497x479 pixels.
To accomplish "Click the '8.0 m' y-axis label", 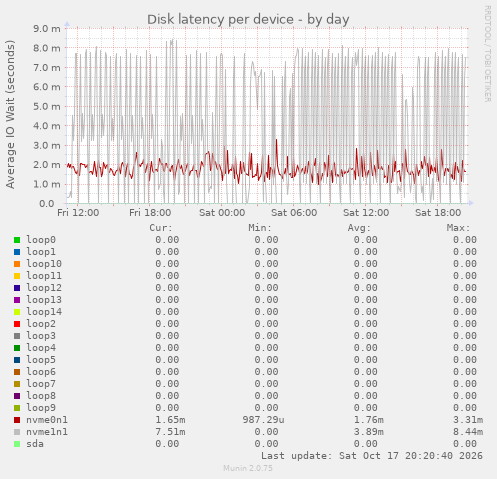I will [47, 48].
